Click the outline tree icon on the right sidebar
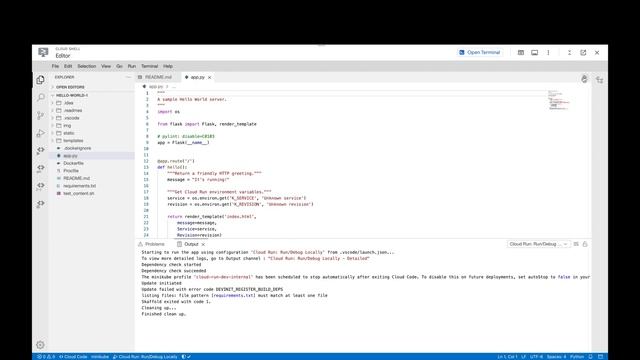640x360 pixels. click(599, 80)
